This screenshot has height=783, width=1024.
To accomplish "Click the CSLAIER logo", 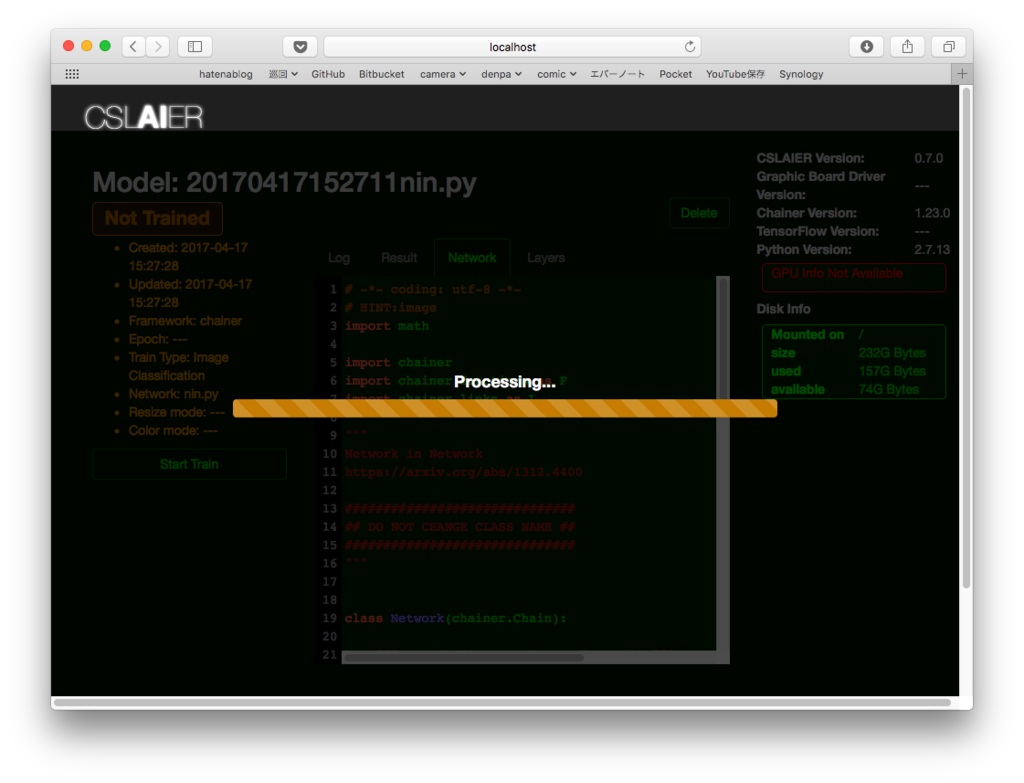I will pyautogui.click(x=144, y=118).
